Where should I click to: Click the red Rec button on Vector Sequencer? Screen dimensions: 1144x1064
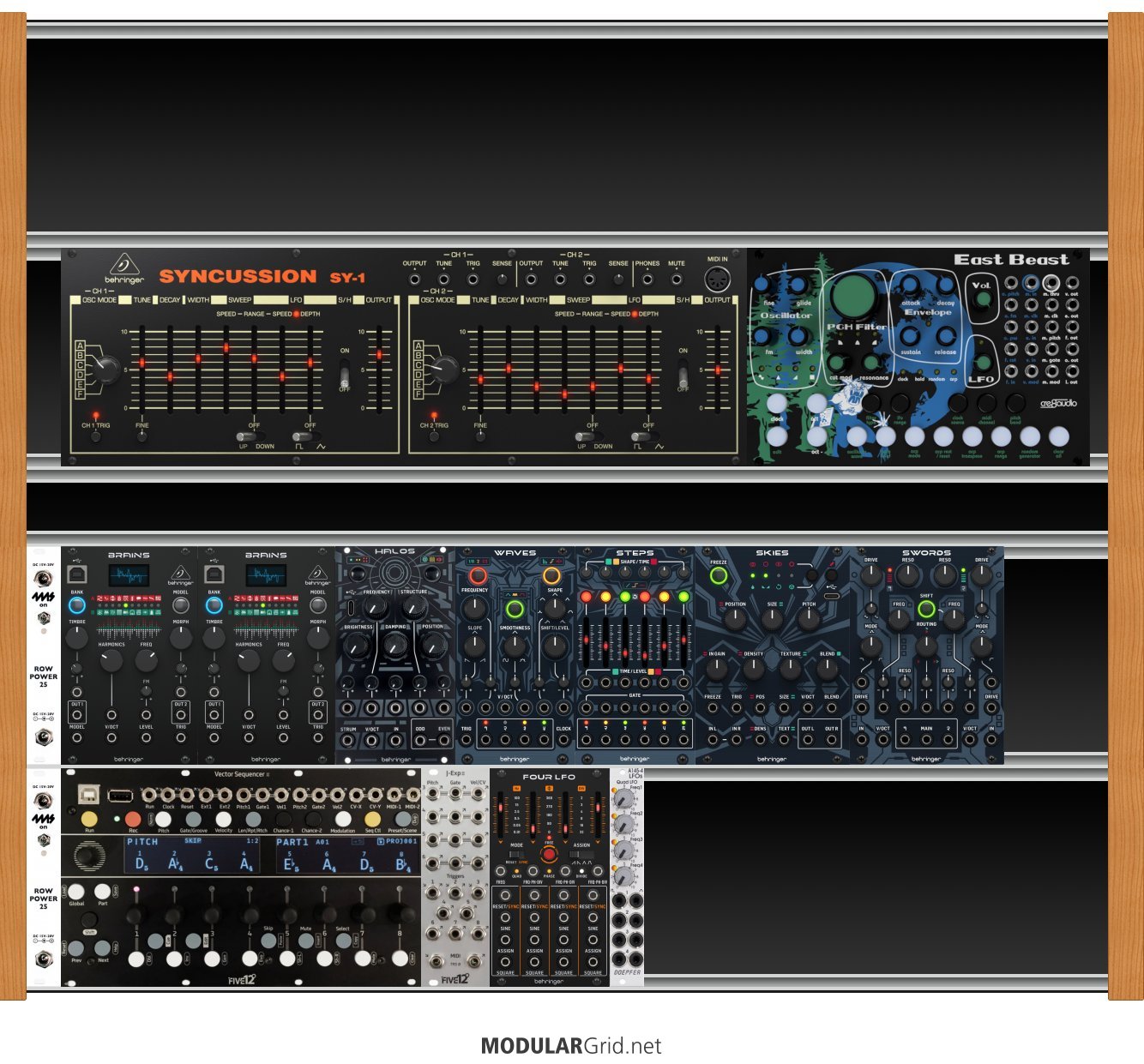133,820
